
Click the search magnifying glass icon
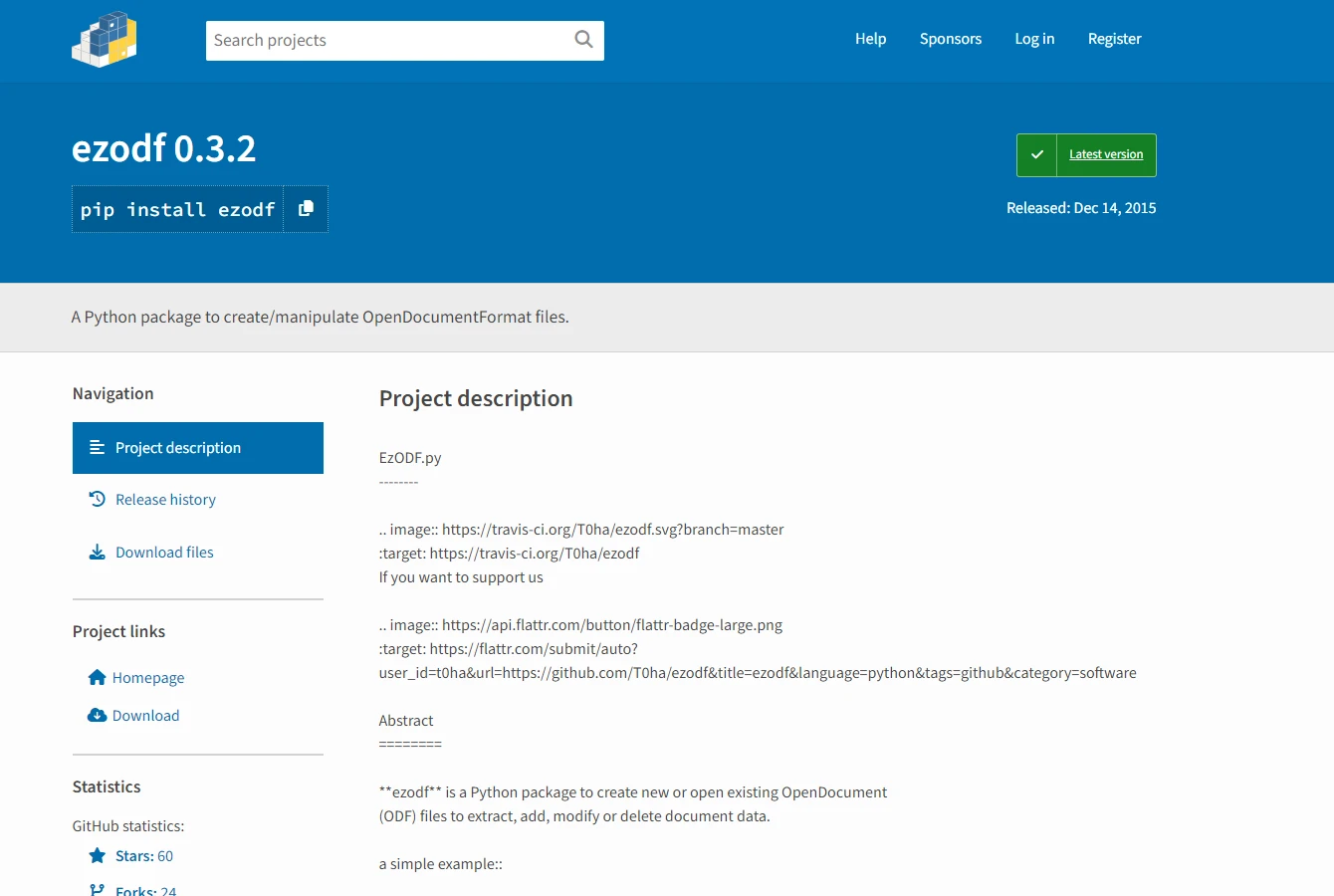point(583,40)
